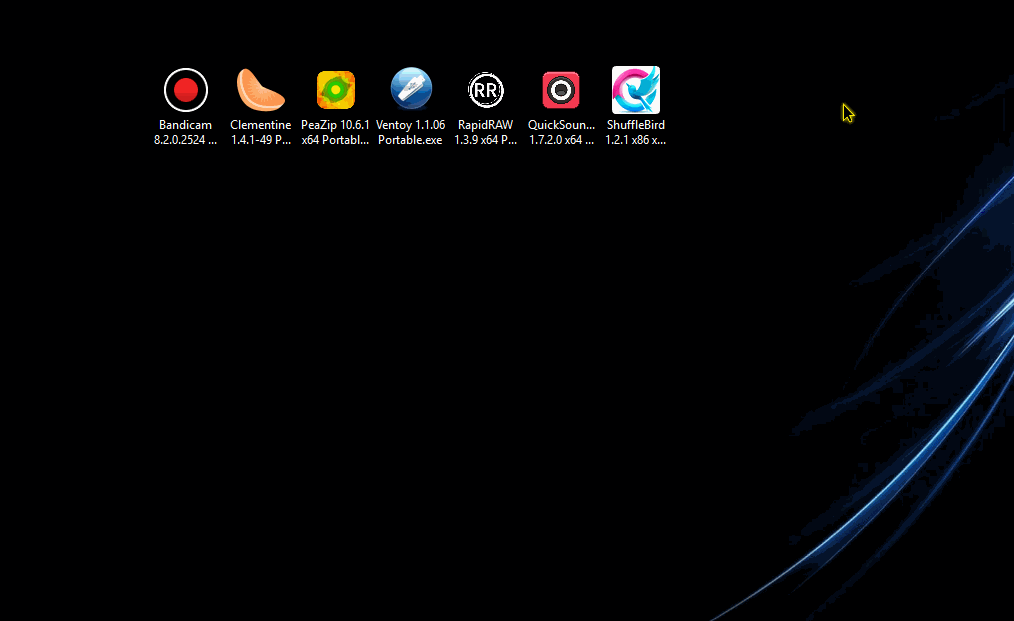Click the label 'QuickSoun... 1.7.2.0 x64 ...'
Screen dimensions: 1014x621
pos(561,132)
